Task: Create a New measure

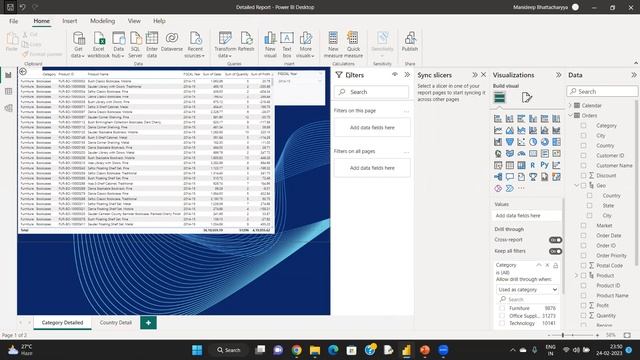Action: tap(333, 45)
